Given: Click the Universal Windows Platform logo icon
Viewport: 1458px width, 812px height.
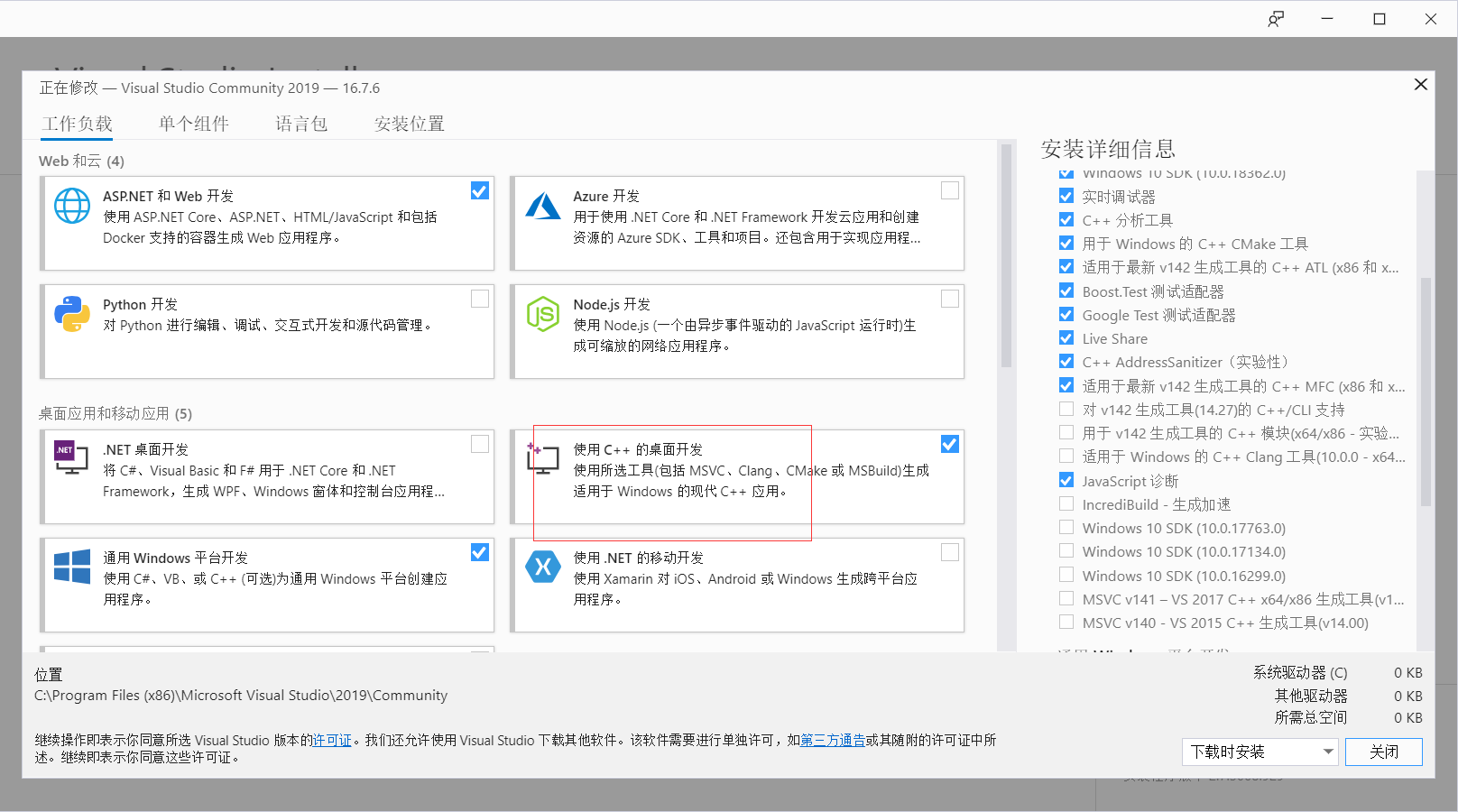Looking at the screenshot, I should point(72,567).
